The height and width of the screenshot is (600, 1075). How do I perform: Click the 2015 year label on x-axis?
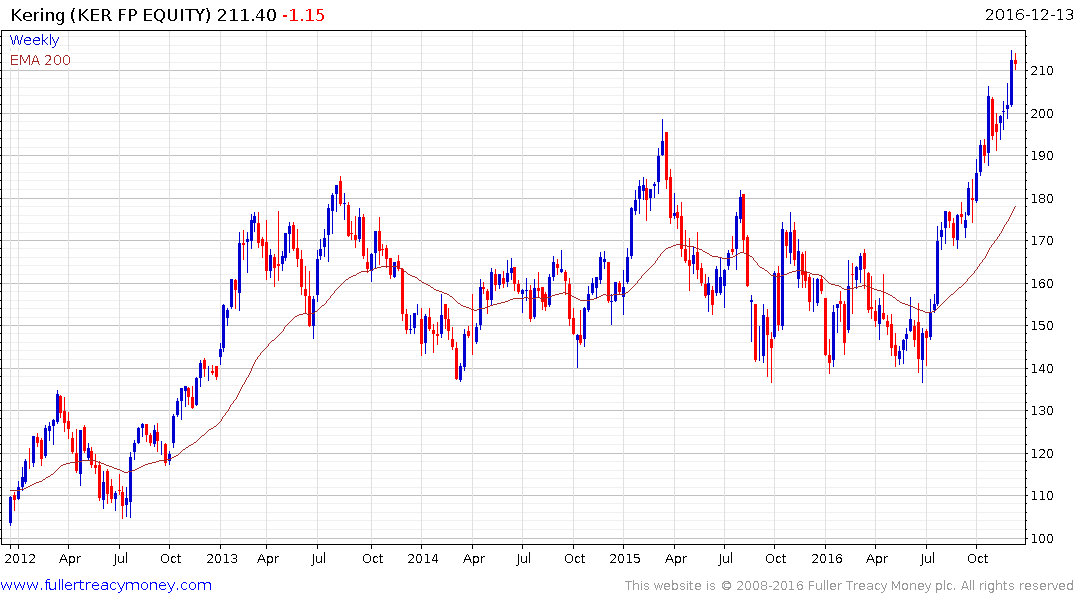pyautogui.click(x=625, y=558)
